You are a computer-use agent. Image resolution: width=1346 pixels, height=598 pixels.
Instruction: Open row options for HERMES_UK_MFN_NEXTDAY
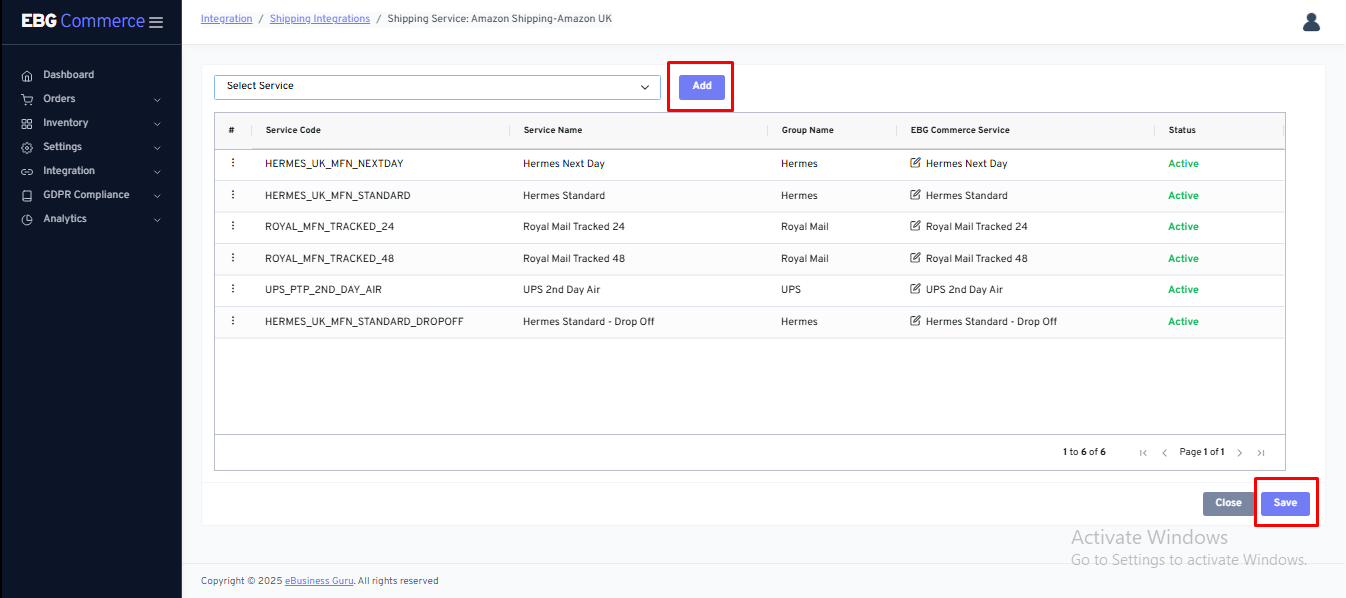[233, 163]
